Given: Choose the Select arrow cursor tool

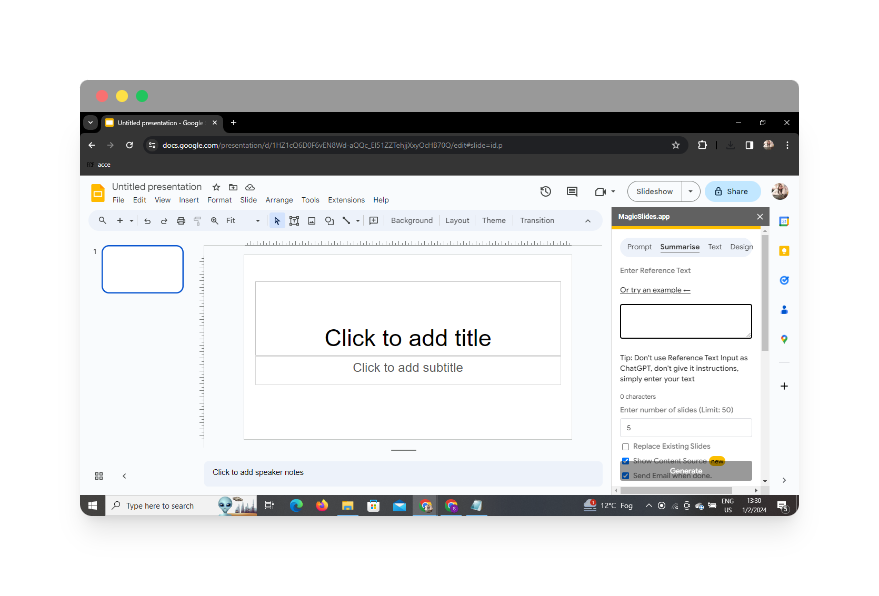Looking at the screenshot, I should tap(277, 221).
